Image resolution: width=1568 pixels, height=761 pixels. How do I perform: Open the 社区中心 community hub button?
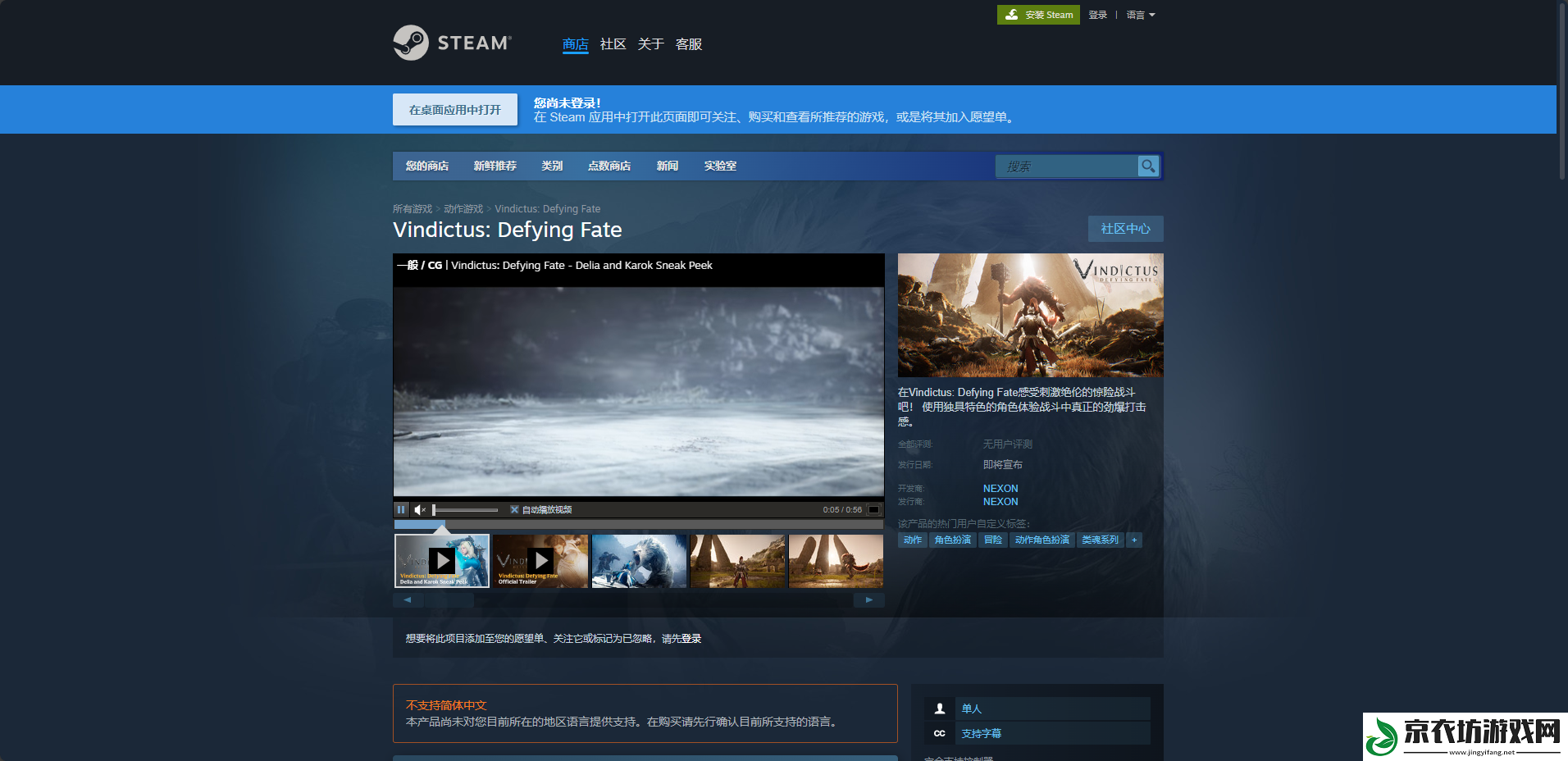1126,229
